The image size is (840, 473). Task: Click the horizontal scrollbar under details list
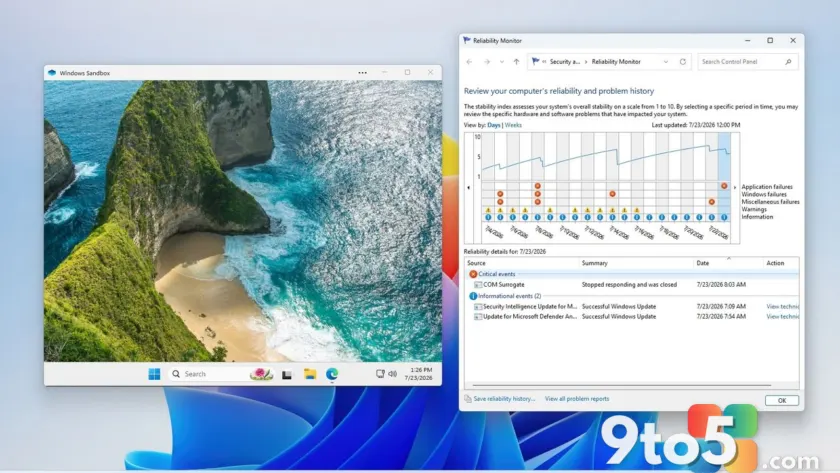coord(621,385)
